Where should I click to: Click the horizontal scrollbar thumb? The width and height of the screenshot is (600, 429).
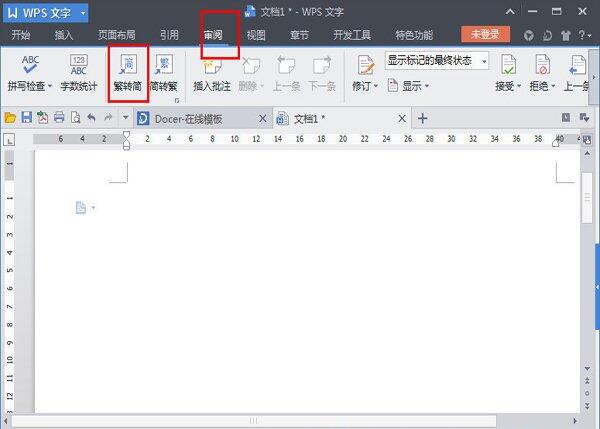(x=254, y=421)
